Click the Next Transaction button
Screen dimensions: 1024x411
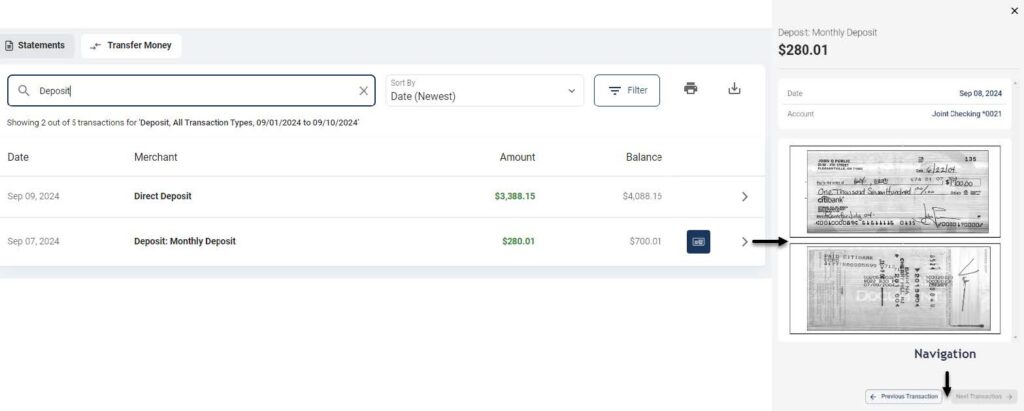[984, 397]
